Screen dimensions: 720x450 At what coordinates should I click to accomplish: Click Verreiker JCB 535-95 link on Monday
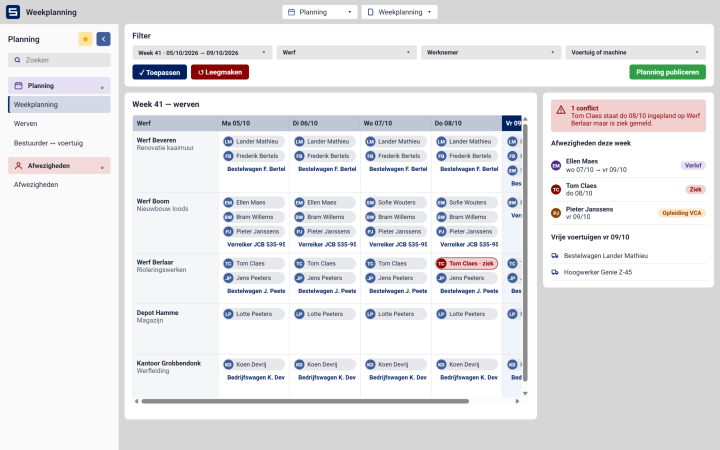[256, 245]
